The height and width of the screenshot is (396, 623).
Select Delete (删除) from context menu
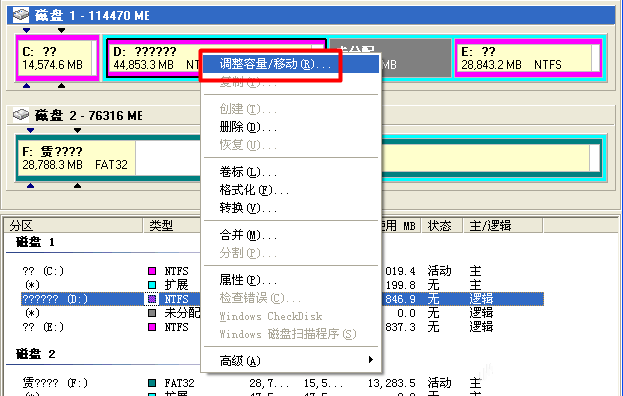[291, 127]
